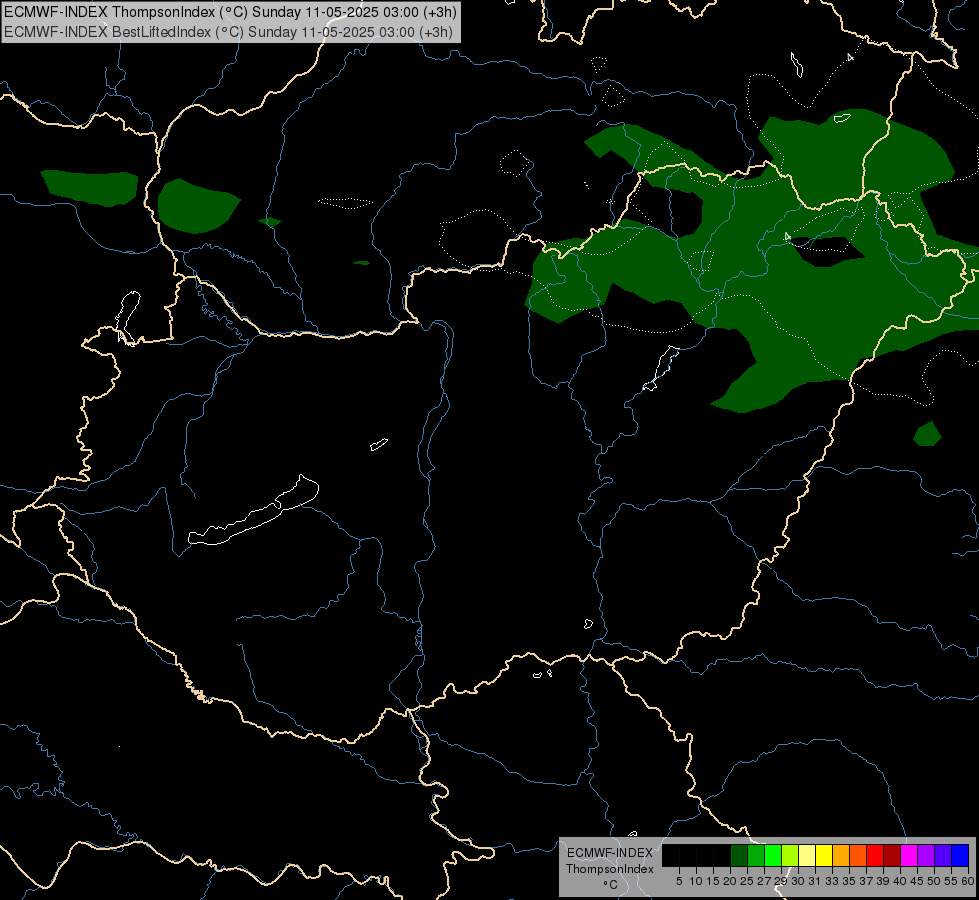Screen dimensions: 979x900
Task: Select the violet 50–55 legend swatch
Action: (x=943, y=855)
